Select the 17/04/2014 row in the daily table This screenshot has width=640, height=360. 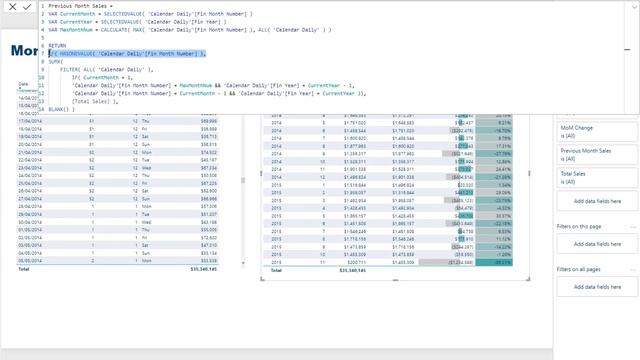[x=118, y=121]
